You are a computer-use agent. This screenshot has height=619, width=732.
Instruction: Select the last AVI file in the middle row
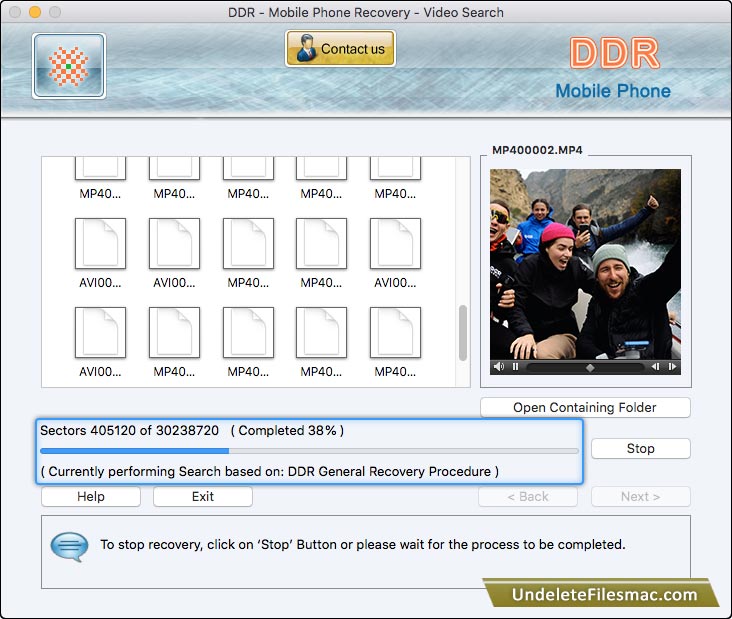point(395,253)
